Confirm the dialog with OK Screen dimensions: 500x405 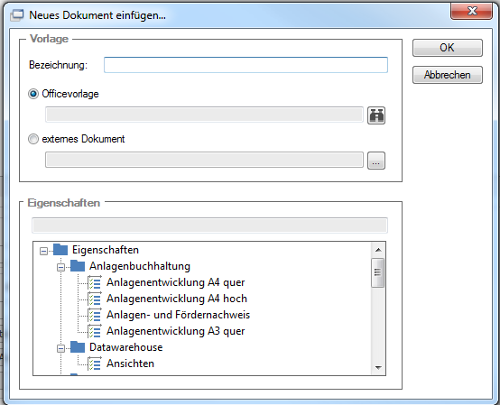(447, 48)
